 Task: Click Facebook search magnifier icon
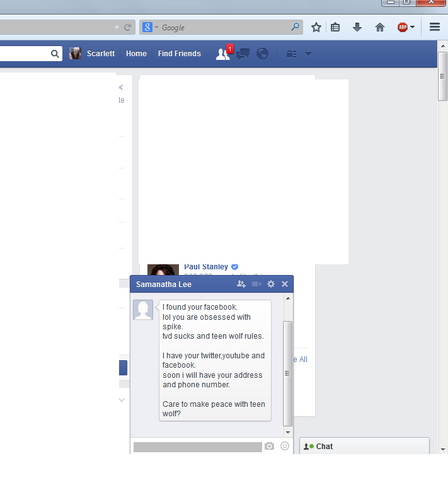point(55,54)
